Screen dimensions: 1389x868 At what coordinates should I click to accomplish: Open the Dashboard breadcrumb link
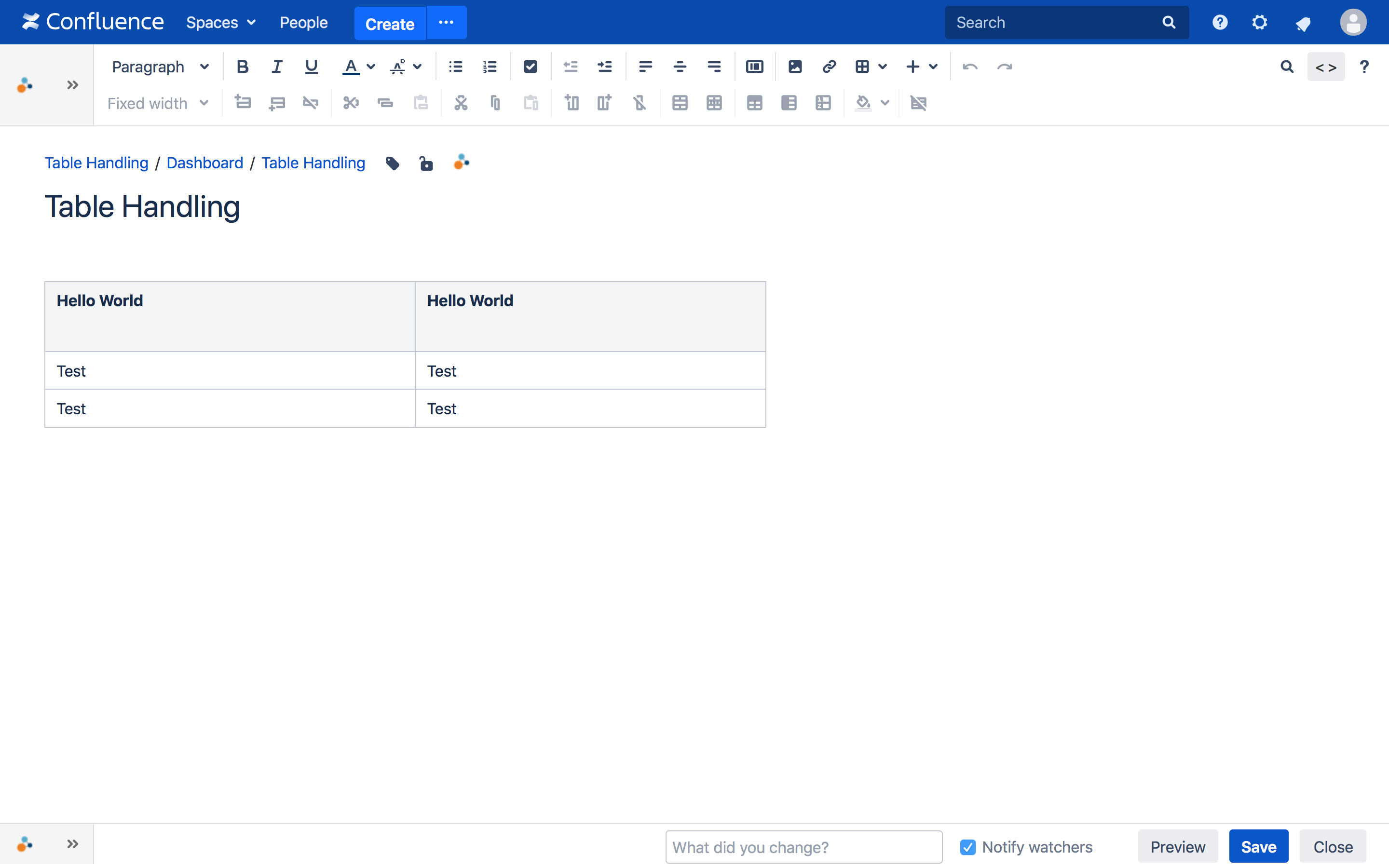(205, 163)
